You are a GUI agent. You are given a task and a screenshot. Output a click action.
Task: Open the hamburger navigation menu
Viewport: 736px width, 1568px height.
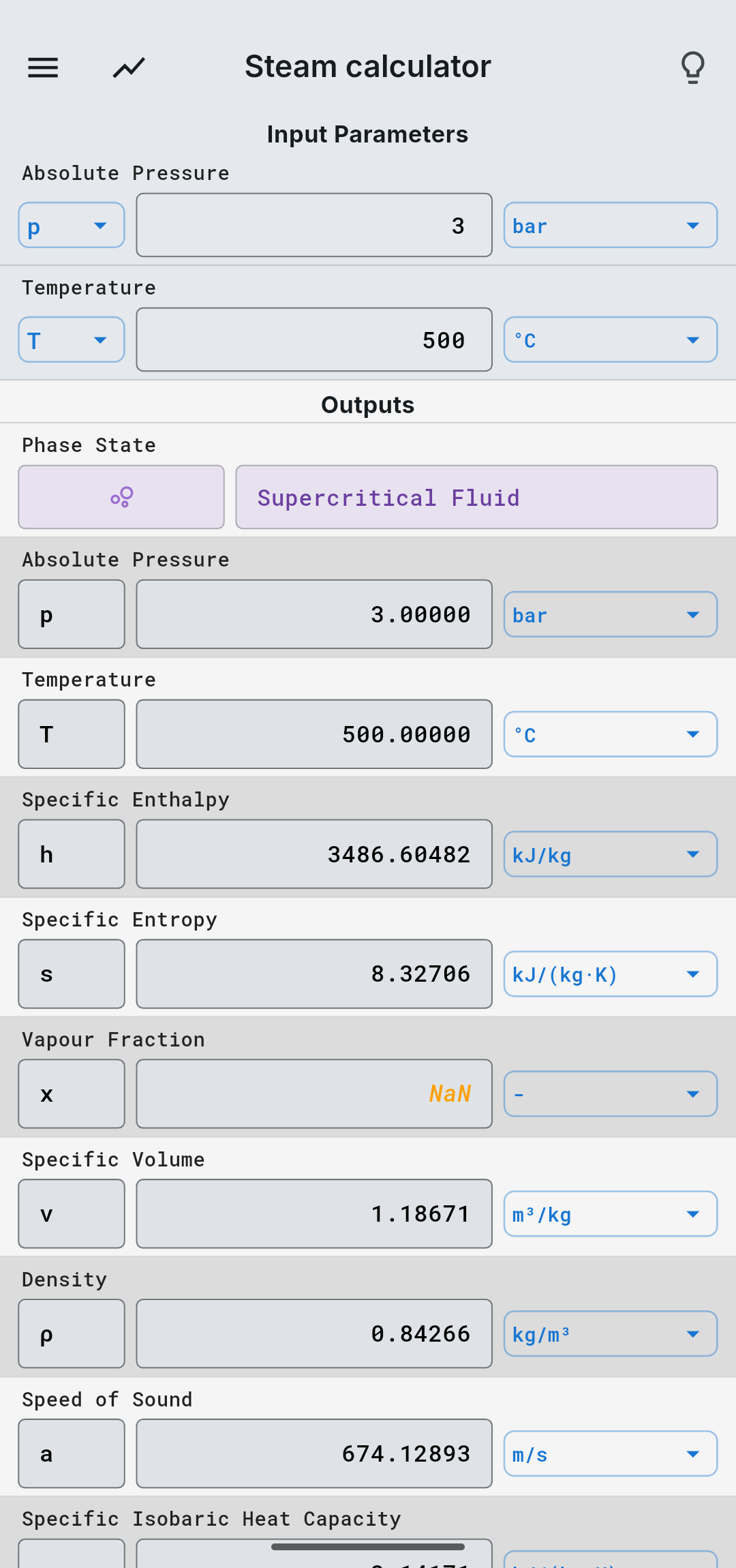pos(43,67)
